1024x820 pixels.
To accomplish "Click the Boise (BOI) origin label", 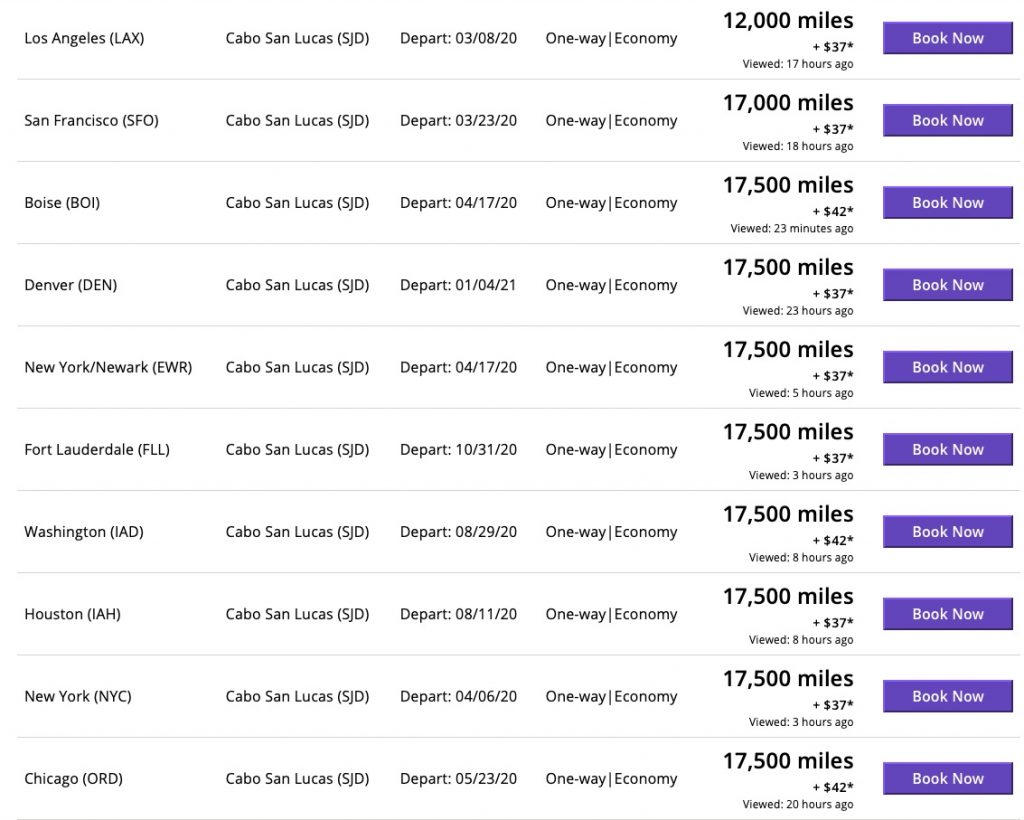I will pos(62,203).
